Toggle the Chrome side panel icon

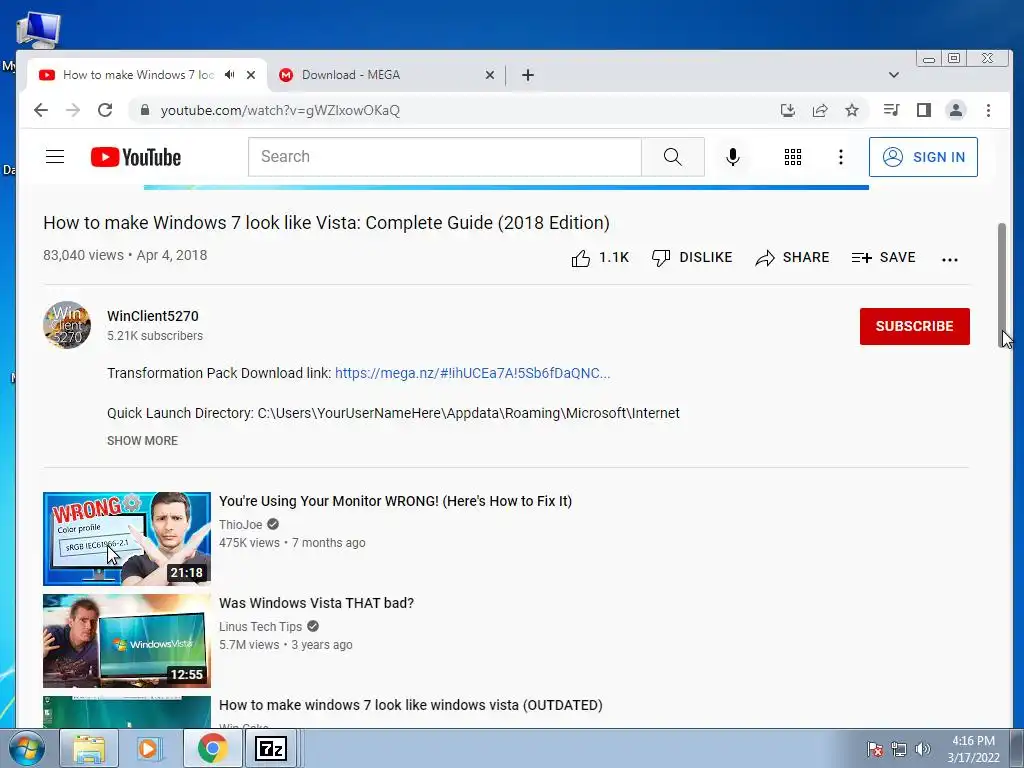[923, 110]
